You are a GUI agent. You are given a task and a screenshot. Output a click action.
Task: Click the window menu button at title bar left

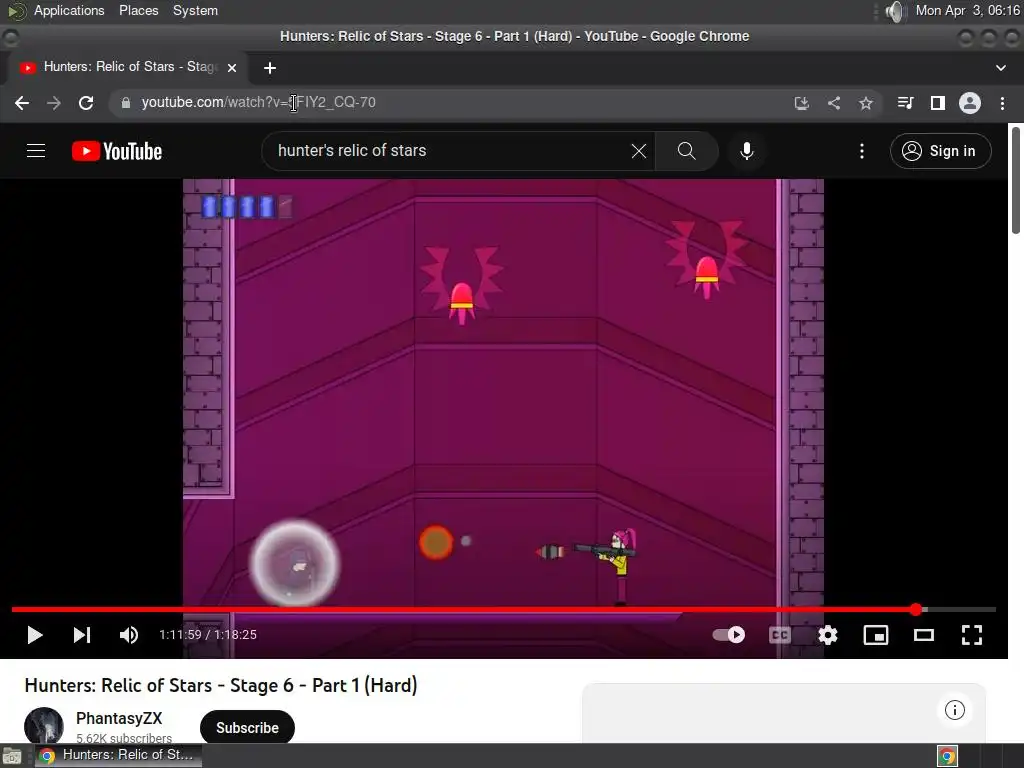[x=11, y=38]
